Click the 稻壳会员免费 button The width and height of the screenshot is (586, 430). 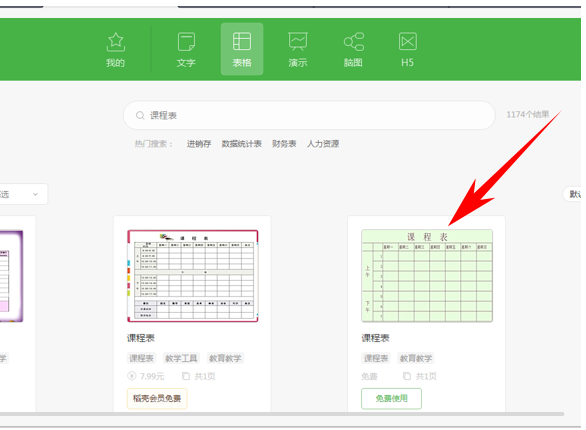pyautogui.click(x=157, y=399)
